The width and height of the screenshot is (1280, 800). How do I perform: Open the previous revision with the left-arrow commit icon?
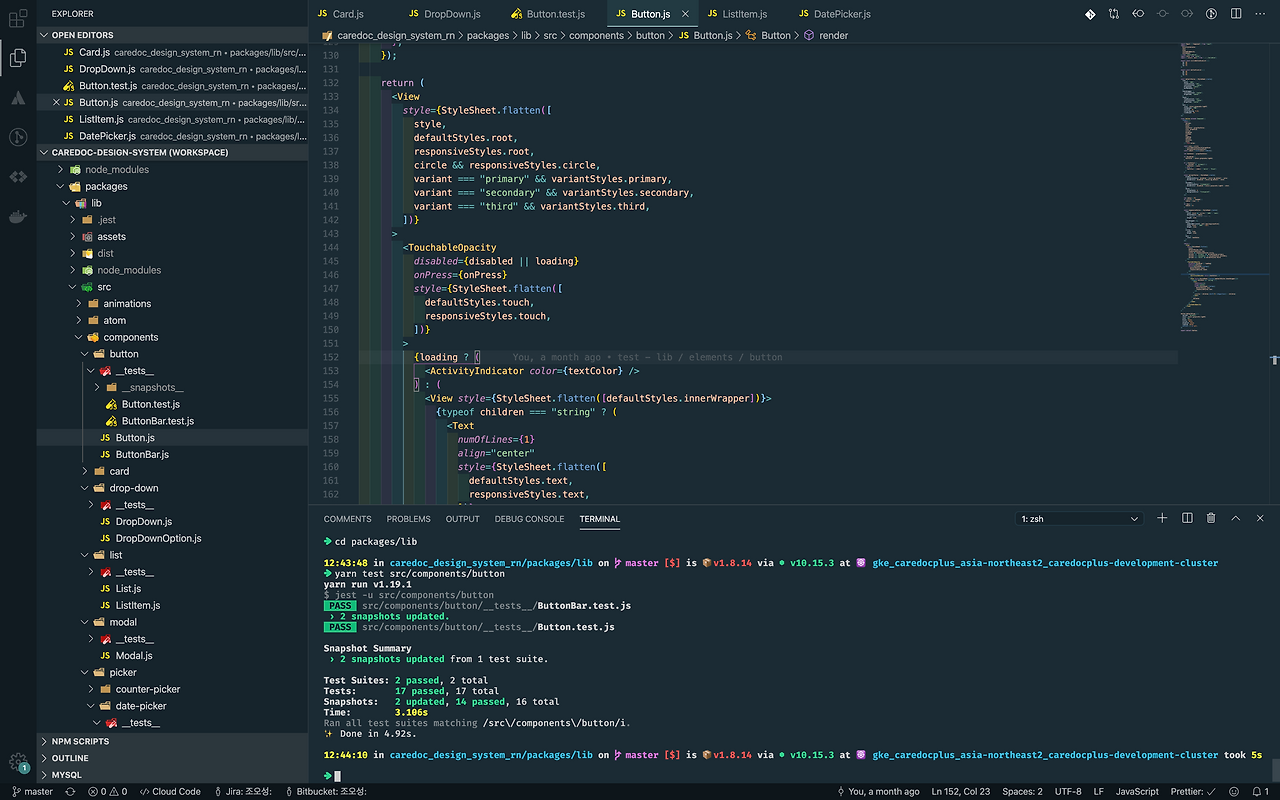click(x=1138, y=14)
